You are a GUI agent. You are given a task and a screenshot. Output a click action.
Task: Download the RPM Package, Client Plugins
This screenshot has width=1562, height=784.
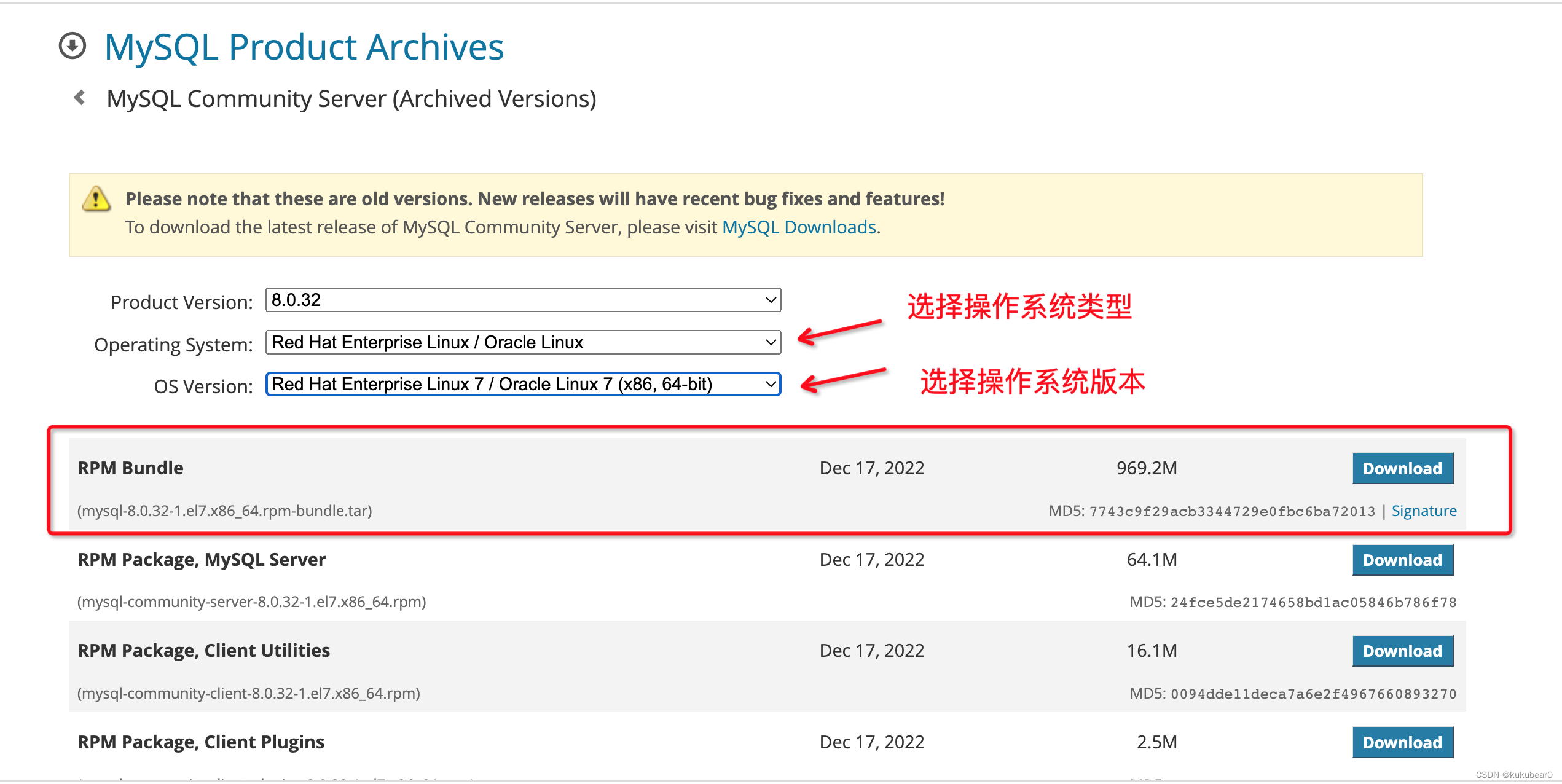click(x=1402, y=742)
